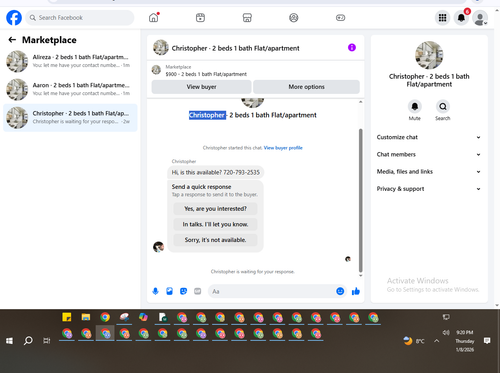
Task: Send quick response Sorry, it's not available.
Action: pos(215,240)
